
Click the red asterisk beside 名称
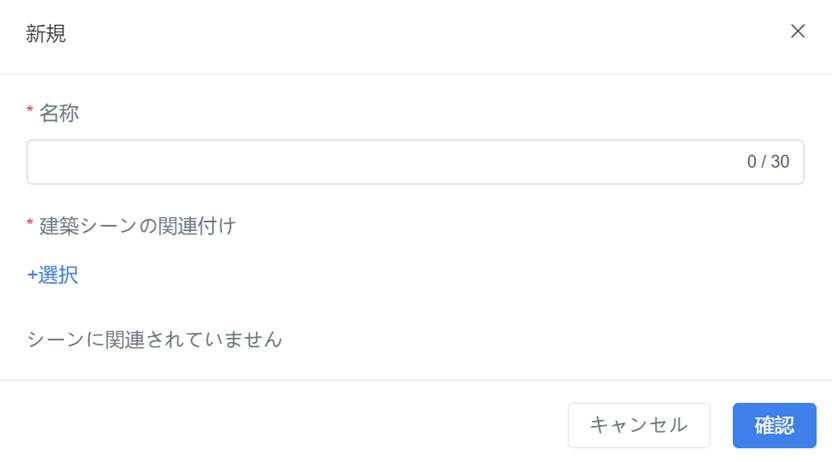(30, 110)
